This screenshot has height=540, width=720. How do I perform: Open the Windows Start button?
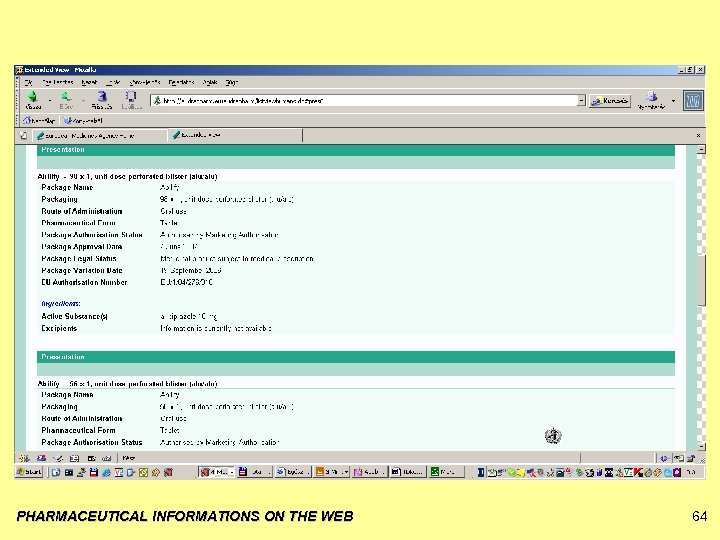29,472
